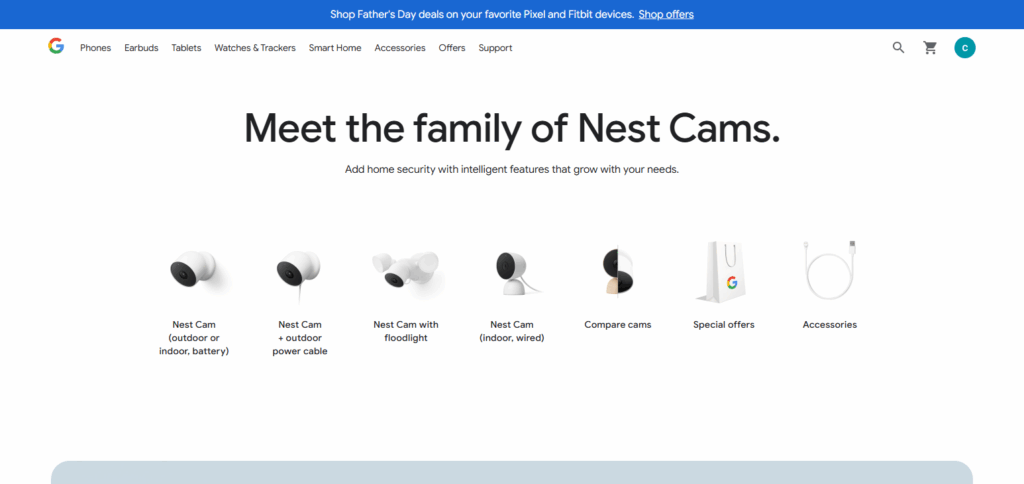This screenshot has width=1024, height=484.
Task: Follow the Shop offers banner link
Action: (666, 14)
